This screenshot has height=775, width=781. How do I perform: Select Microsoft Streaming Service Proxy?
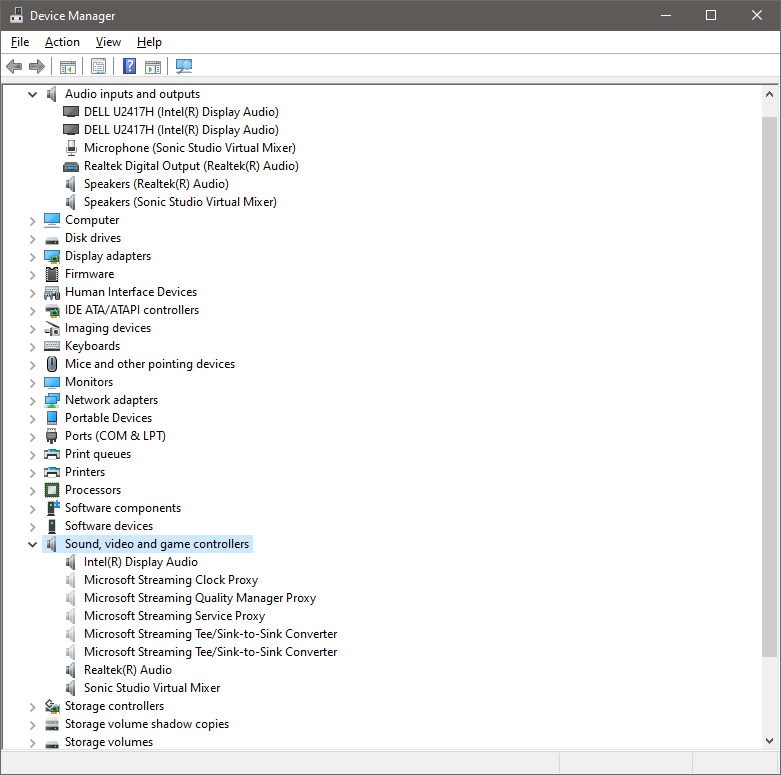point(174,616)
